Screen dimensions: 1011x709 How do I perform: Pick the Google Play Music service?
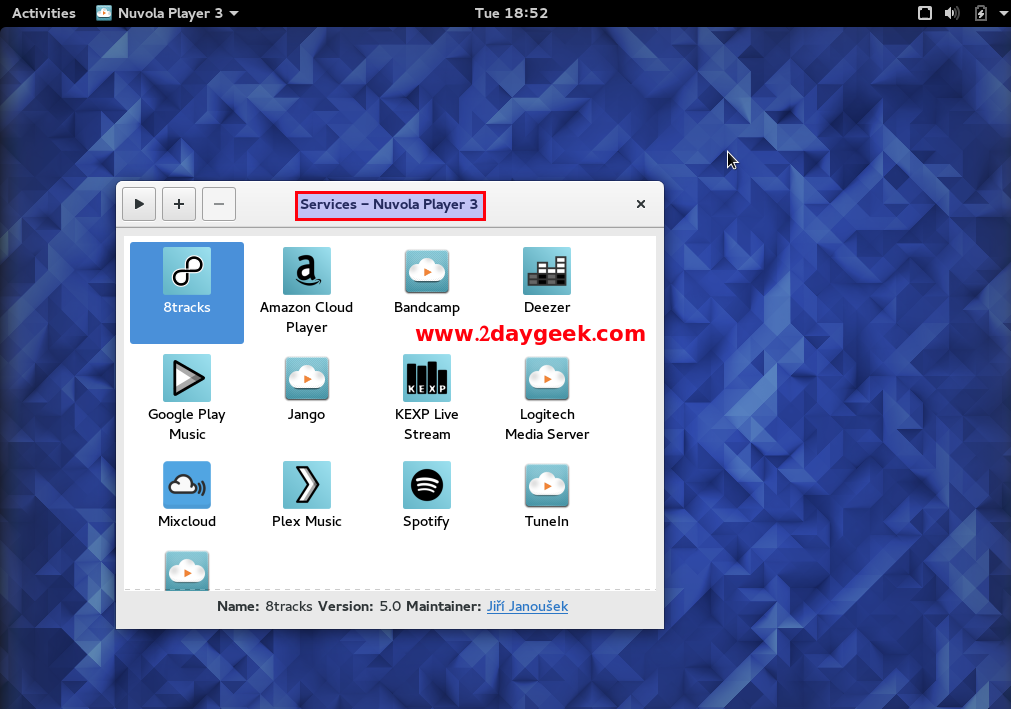pyautogui.click(x=187, y=379)
